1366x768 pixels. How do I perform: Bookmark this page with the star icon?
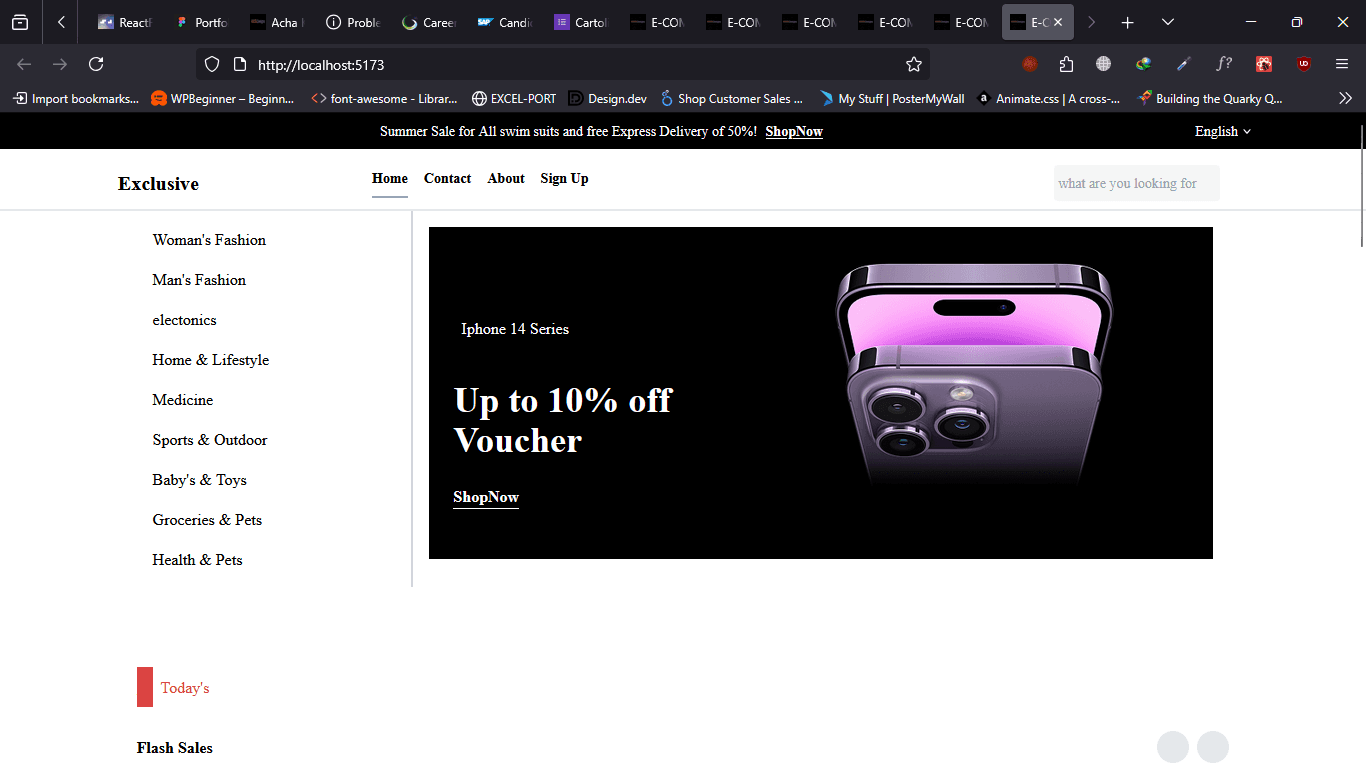pos(913,64)
